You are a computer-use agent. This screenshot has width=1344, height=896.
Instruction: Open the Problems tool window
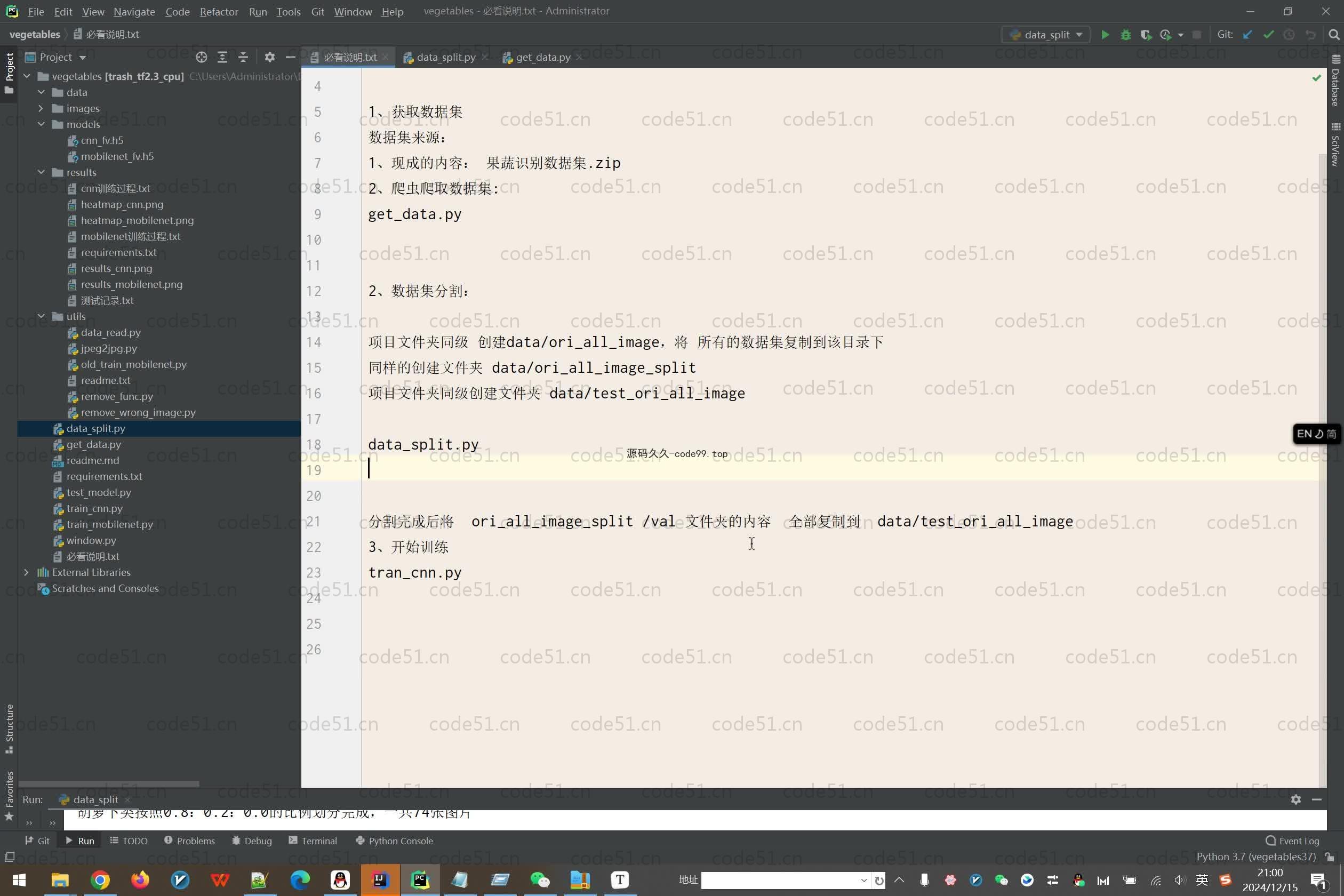190,841
